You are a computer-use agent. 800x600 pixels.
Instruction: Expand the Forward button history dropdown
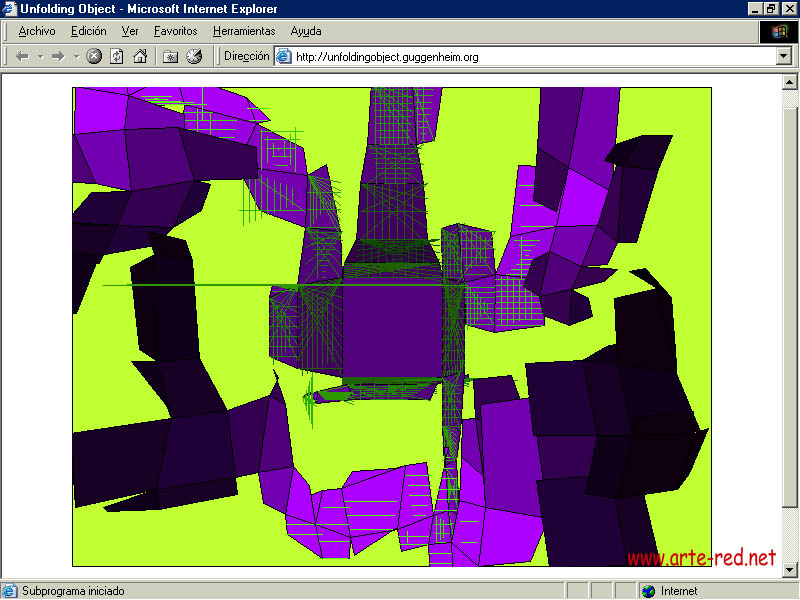coord(76,57)
